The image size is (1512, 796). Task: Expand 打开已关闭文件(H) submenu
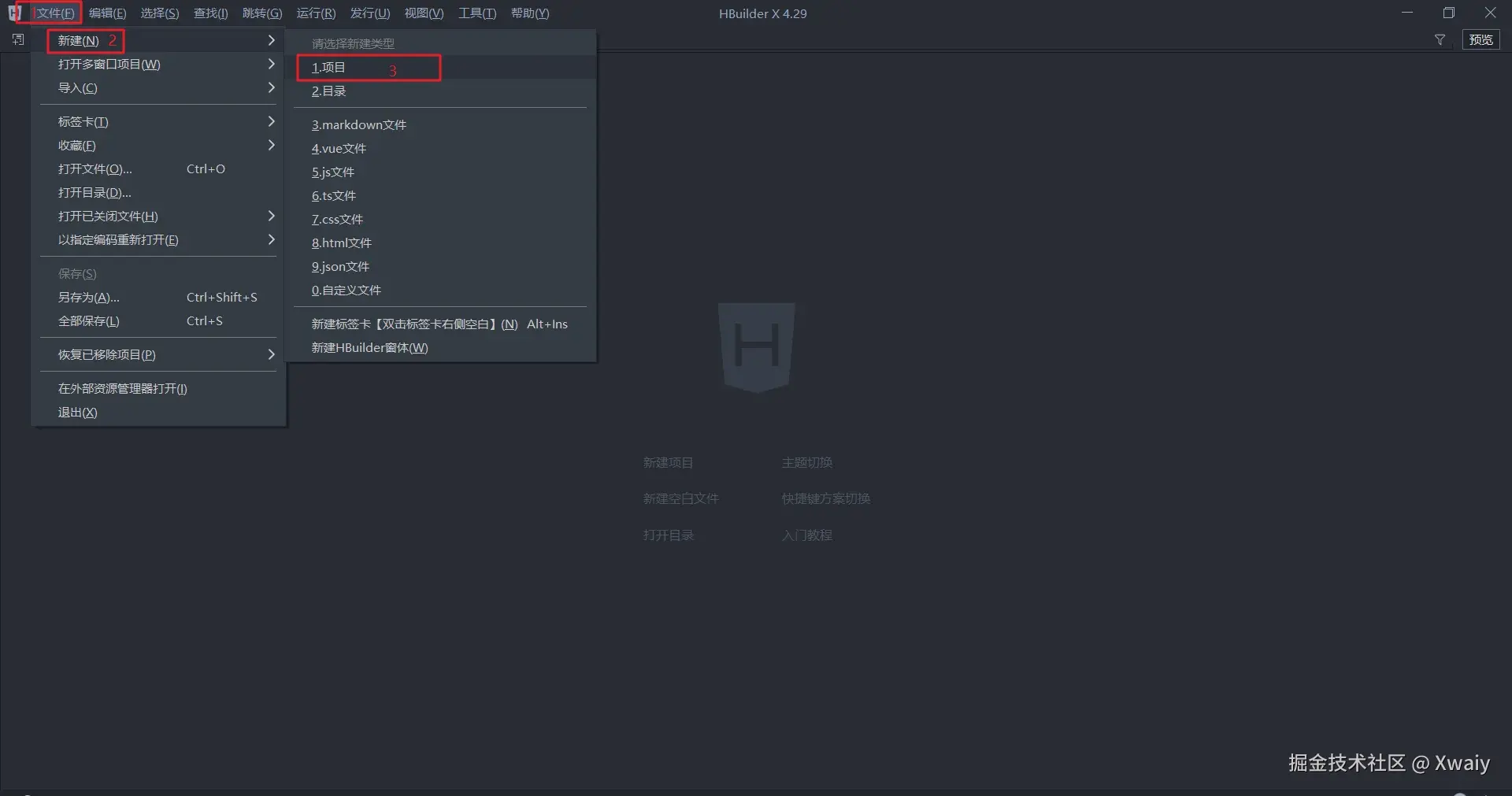(x=158, y=216)
